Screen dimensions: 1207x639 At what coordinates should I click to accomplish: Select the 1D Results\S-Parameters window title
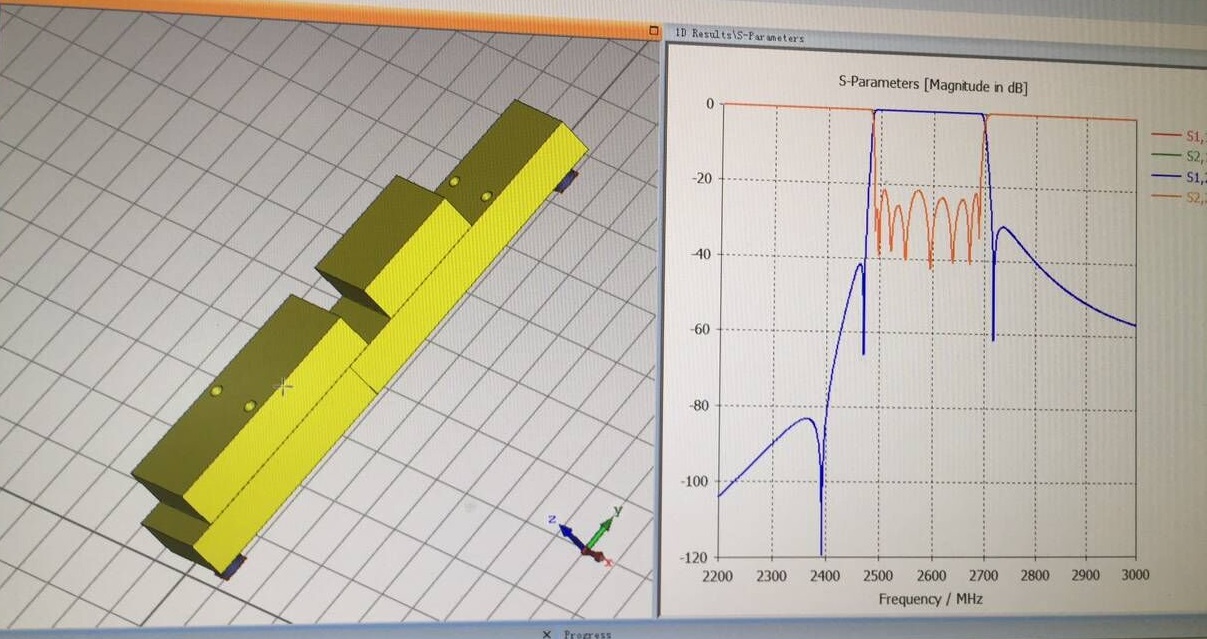click(740, 37)
